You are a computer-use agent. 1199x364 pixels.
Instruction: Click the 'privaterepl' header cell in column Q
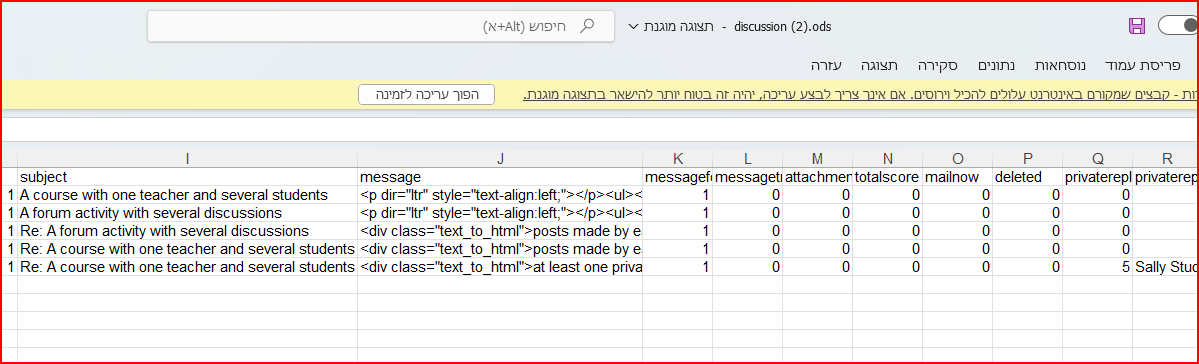tap(1097, 177)
